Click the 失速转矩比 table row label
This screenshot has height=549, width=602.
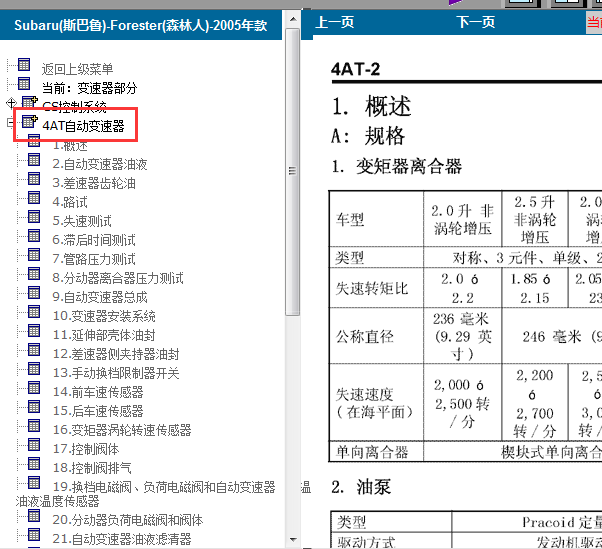(372, 288)
